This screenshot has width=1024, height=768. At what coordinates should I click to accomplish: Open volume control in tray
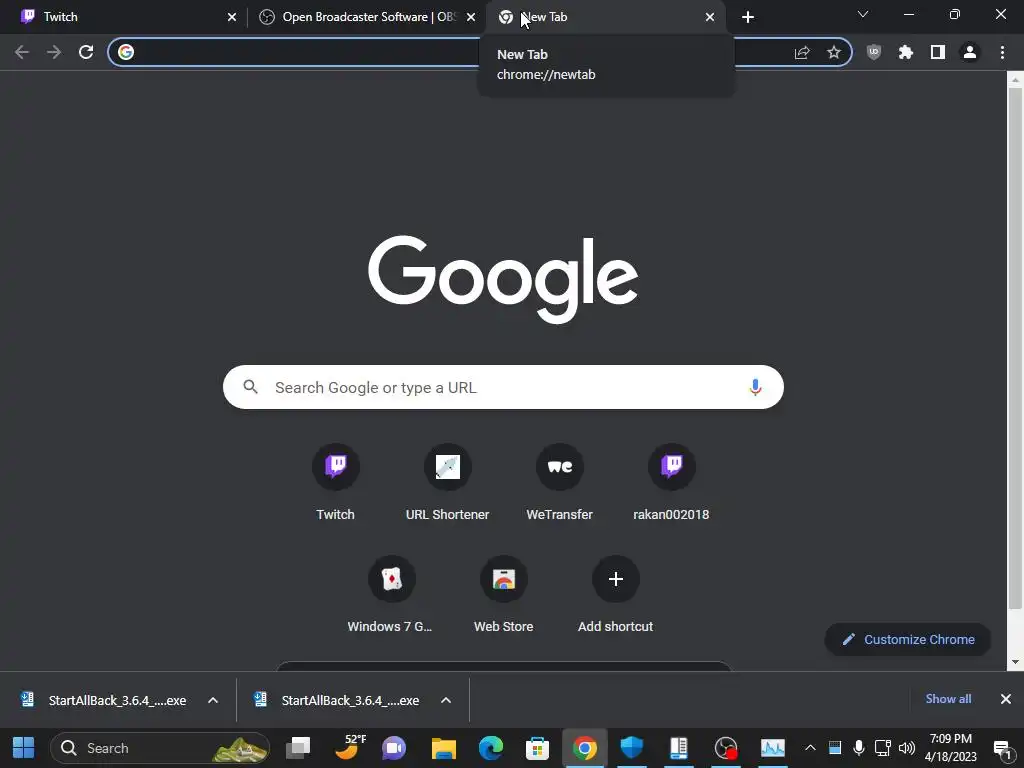pos(907,748)
